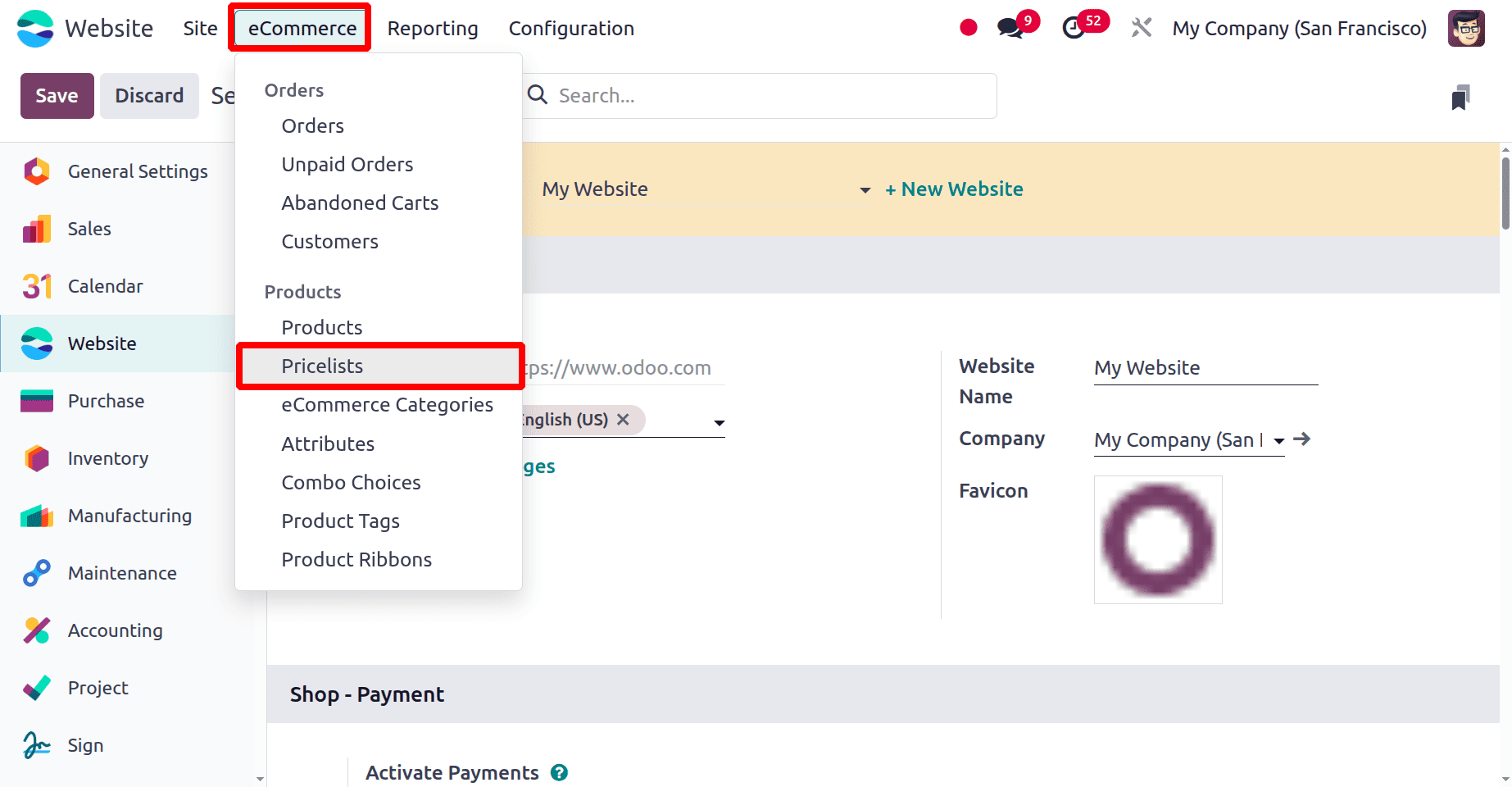Open Inventory settings in the sidebar
Image resolution: width=1512 pixels, height=787 pixels.
click(x=119, y=458)
